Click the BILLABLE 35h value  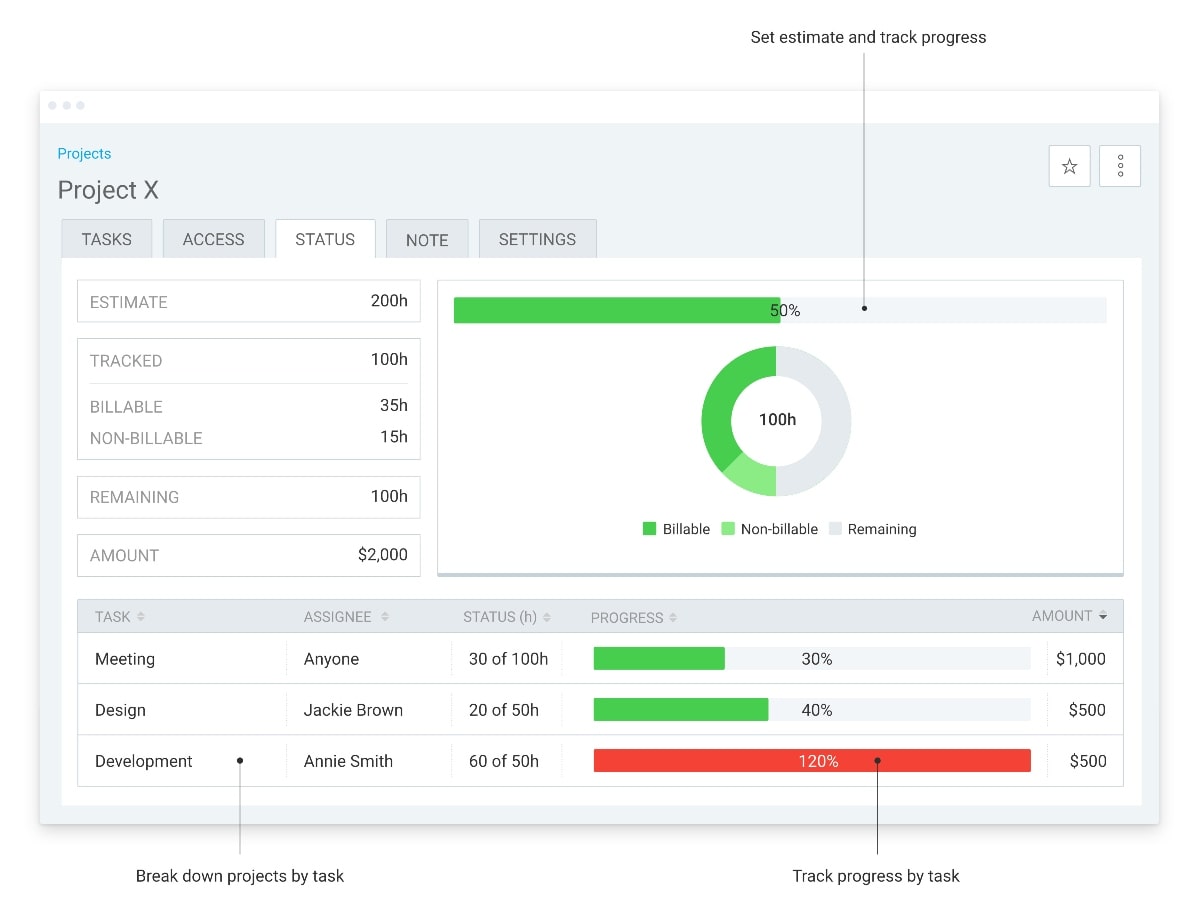click(394, 405)
